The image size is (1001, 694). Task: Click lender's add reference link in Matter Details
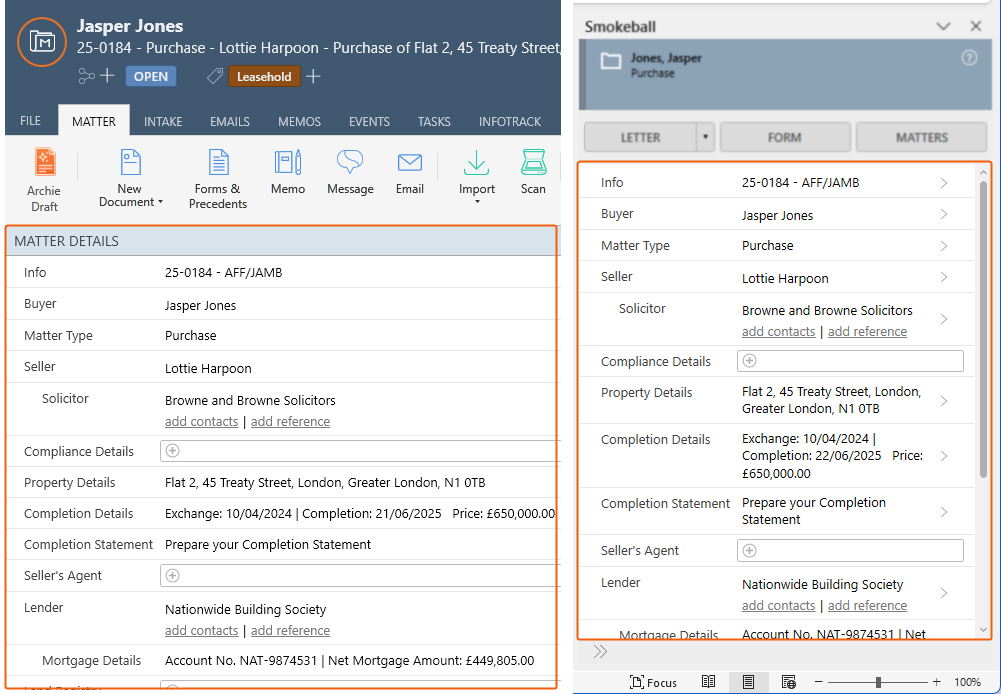(x=290, y=630)
